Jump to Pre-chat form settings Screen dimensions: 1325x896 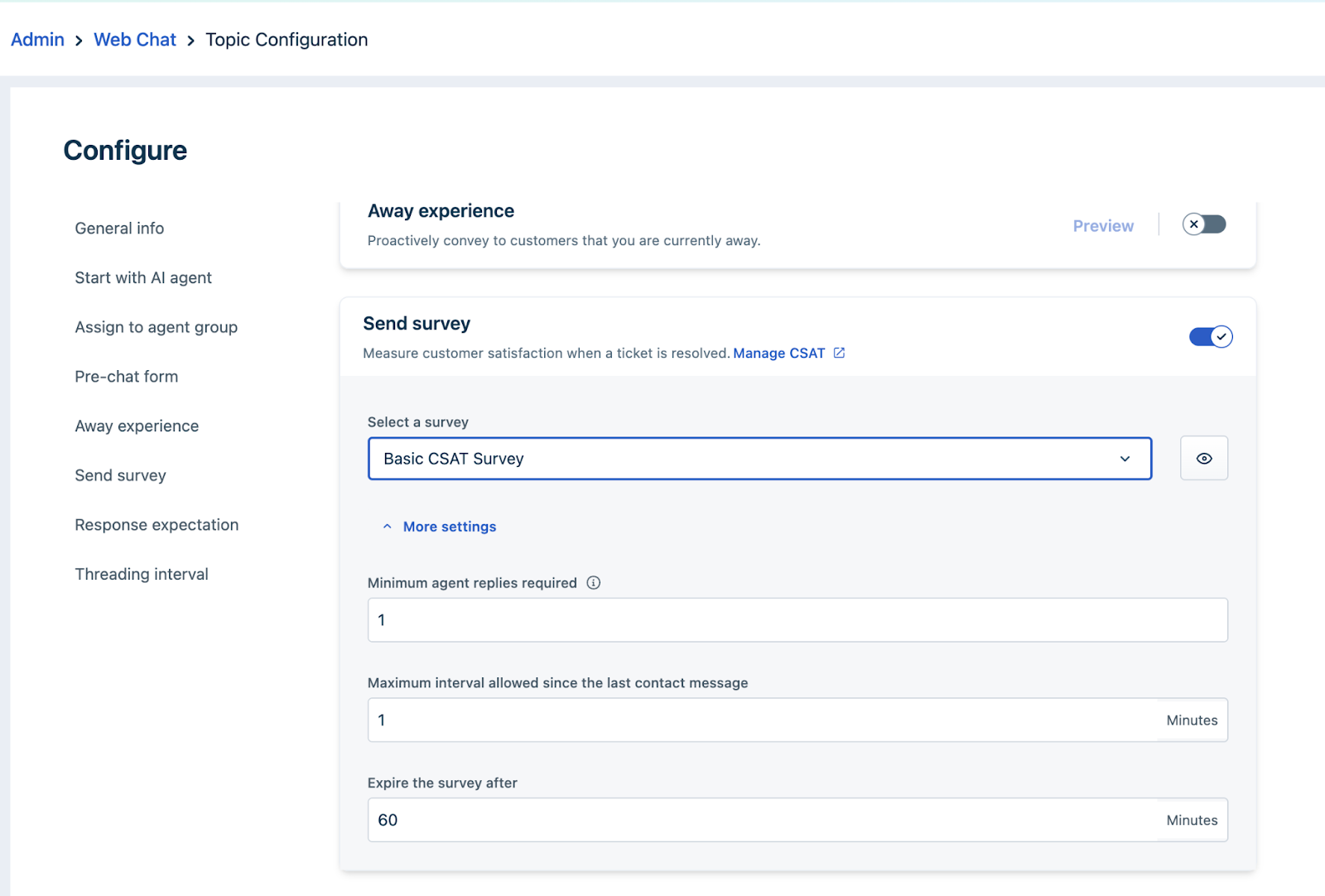126,377
